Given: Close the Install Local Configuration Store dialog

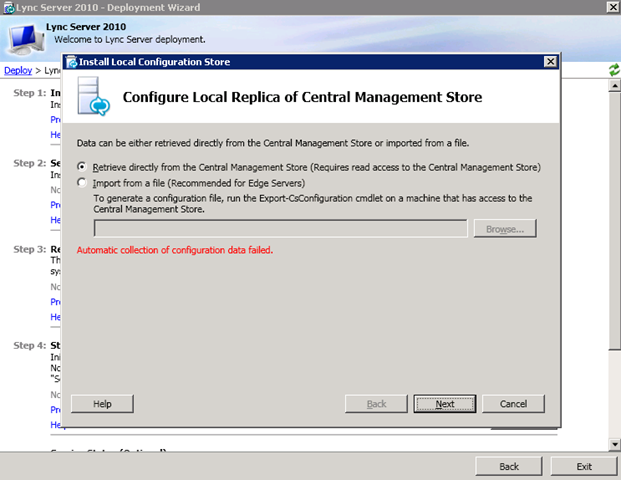Looking at the screenshot, I should [550, 62].
